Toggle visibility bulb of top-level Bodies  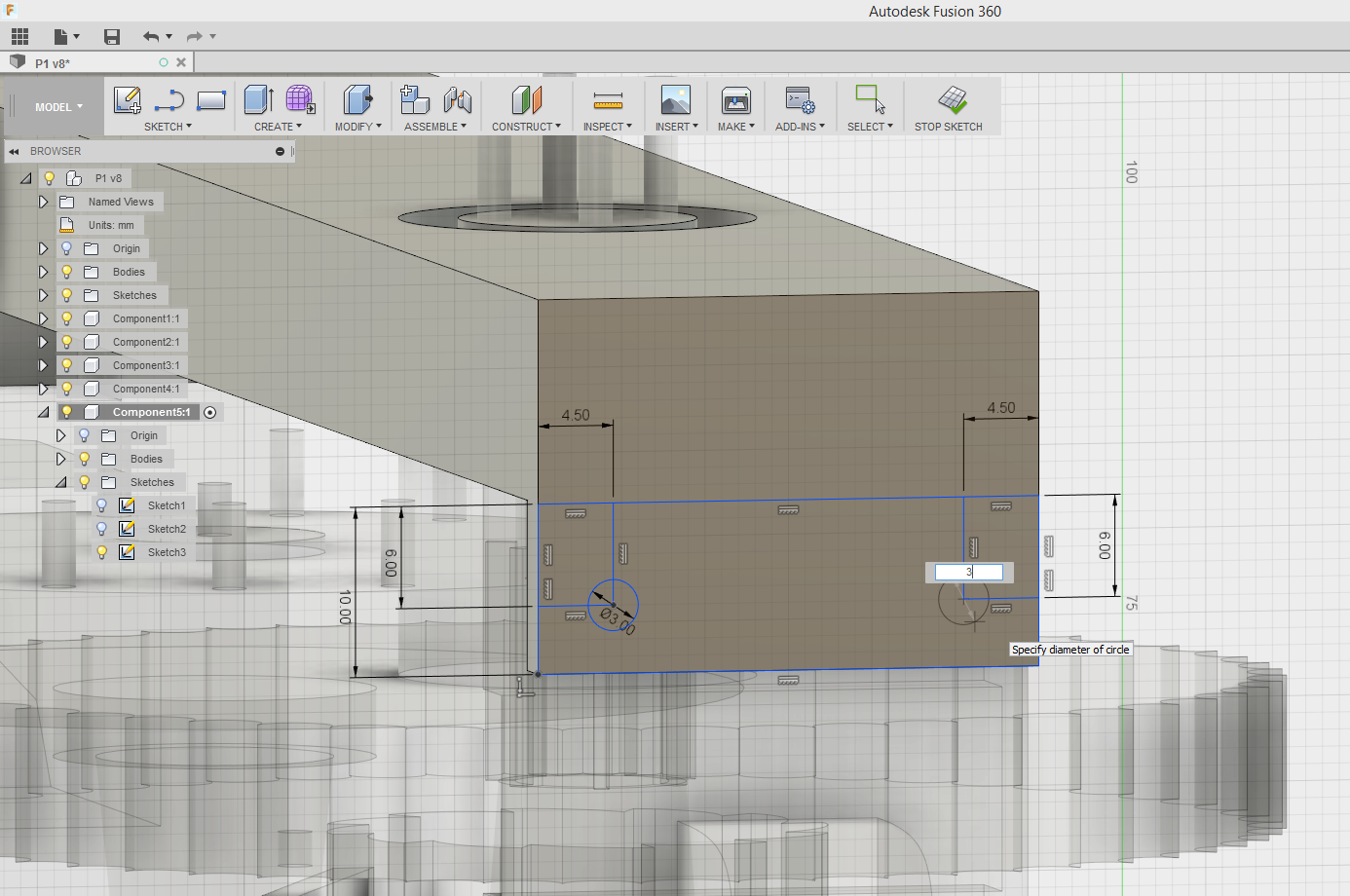66,272
